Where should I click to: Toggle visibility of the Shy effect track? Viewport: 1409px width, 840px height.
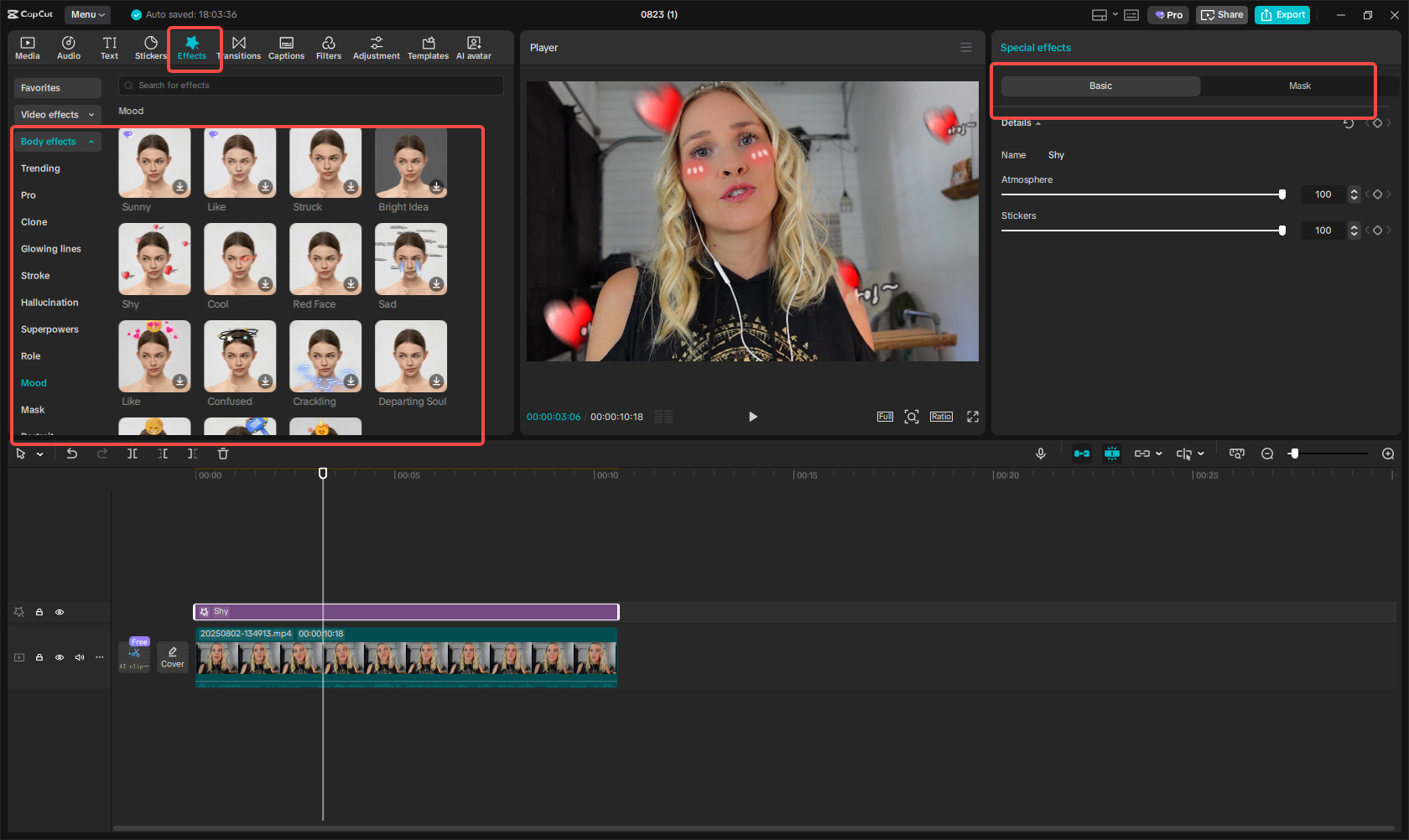point(59,612)
